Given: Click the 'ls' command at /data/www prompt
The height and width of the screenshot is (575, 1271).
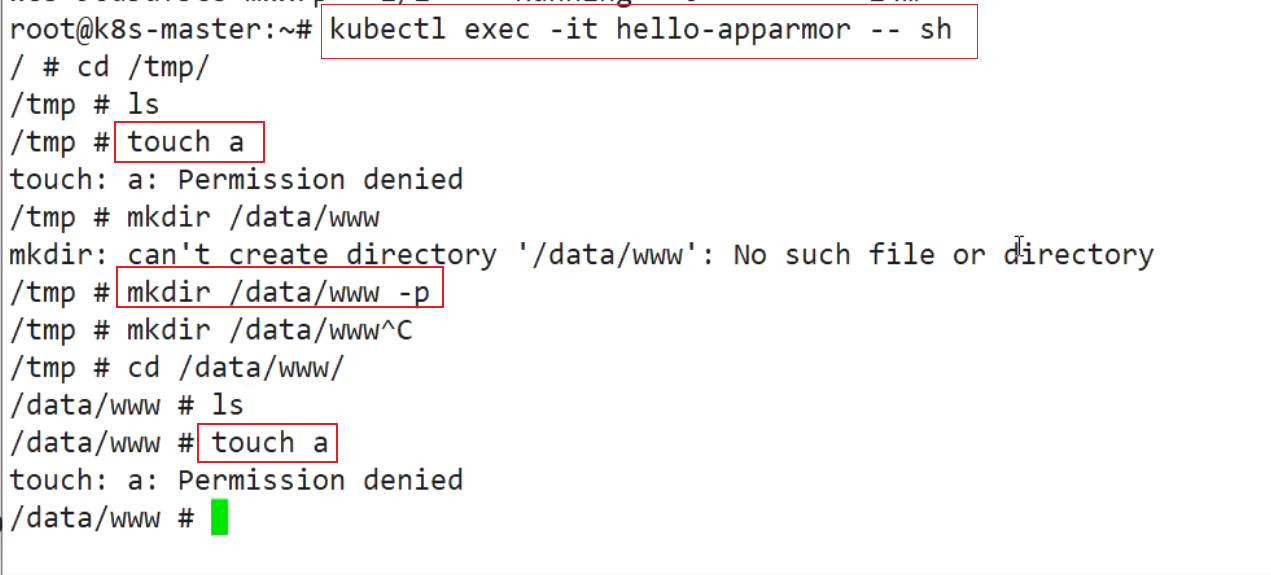Looking at the screenshot, I should [x=227, y=405].
